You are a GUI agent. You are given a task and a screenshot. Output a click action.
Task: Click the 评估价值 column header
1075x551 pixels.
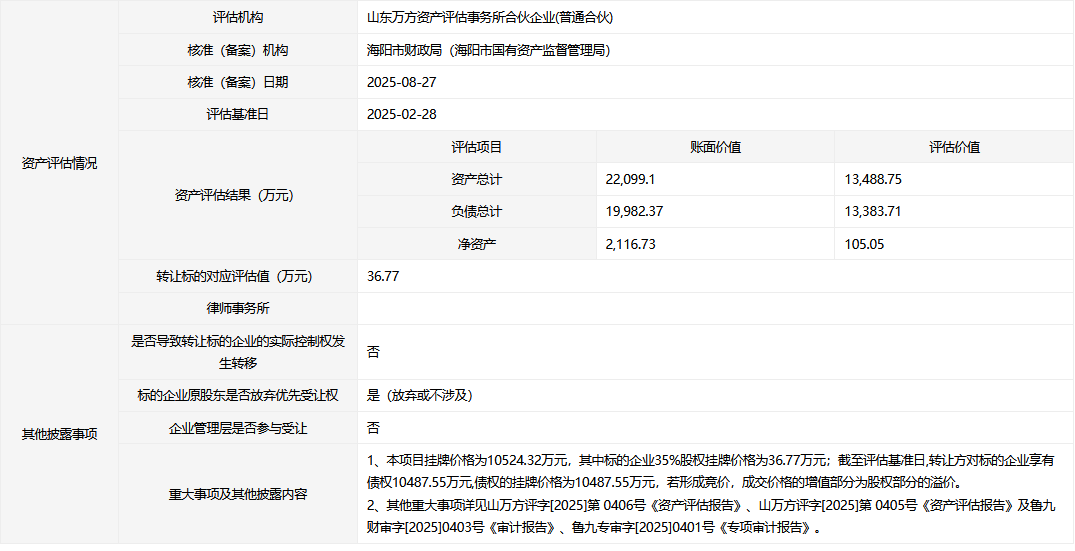click(x=954, y=147)
